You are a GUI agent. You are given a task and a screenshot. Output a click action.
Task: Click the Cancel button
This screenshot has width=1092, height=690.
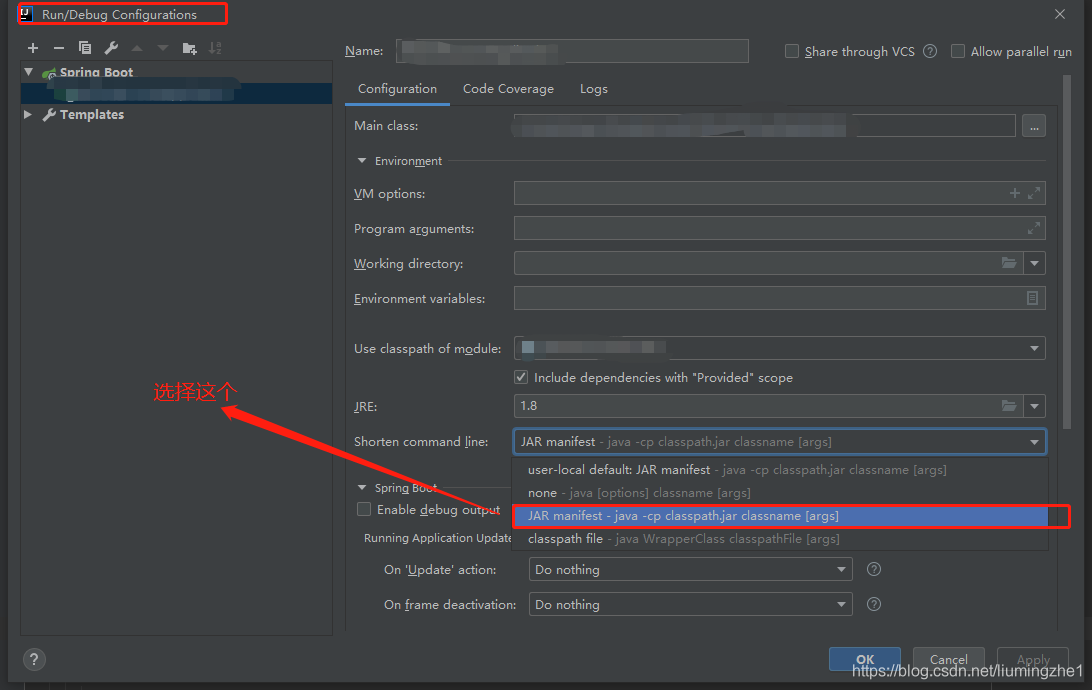pyautogui.click(x=949, y=659)
